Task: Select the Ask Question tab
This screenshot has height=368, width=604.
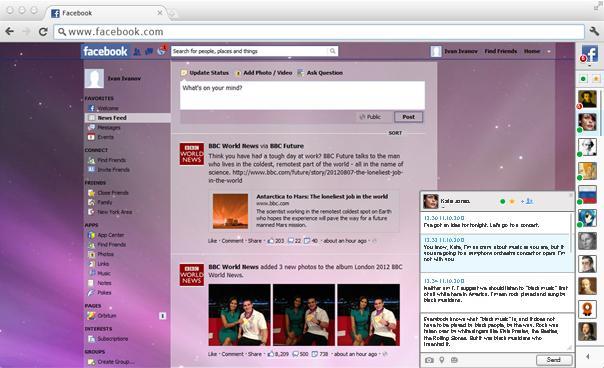Action: click(x=320, y=72)
